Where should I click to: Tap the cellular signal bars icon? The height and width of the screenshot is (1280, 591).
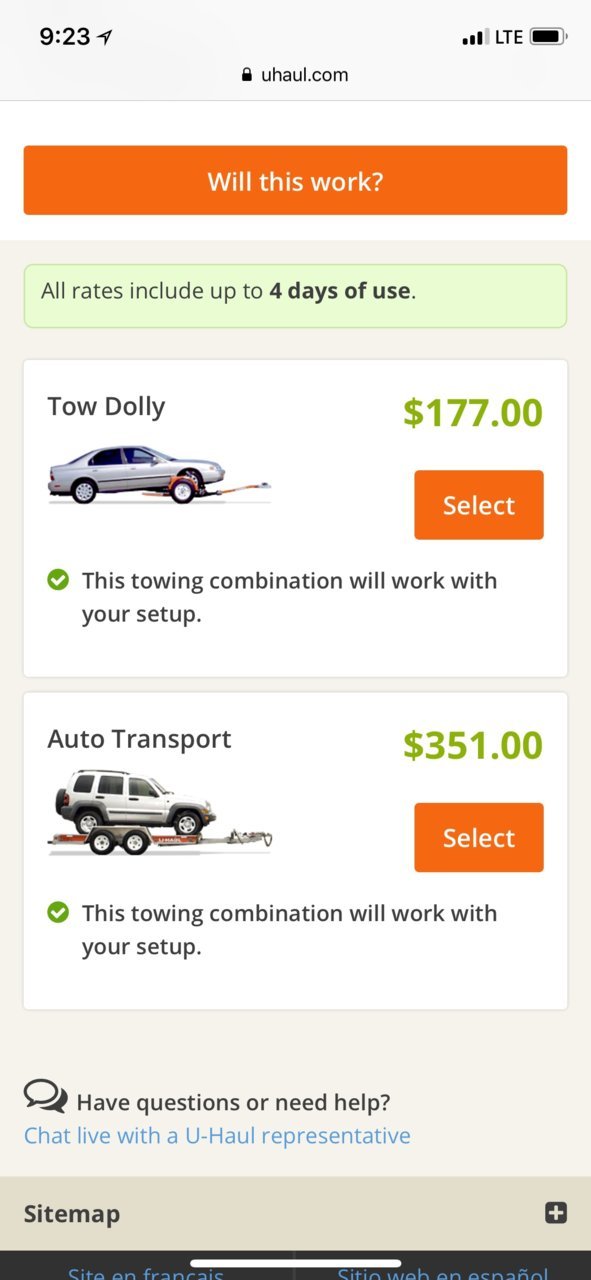pos(474,38)
